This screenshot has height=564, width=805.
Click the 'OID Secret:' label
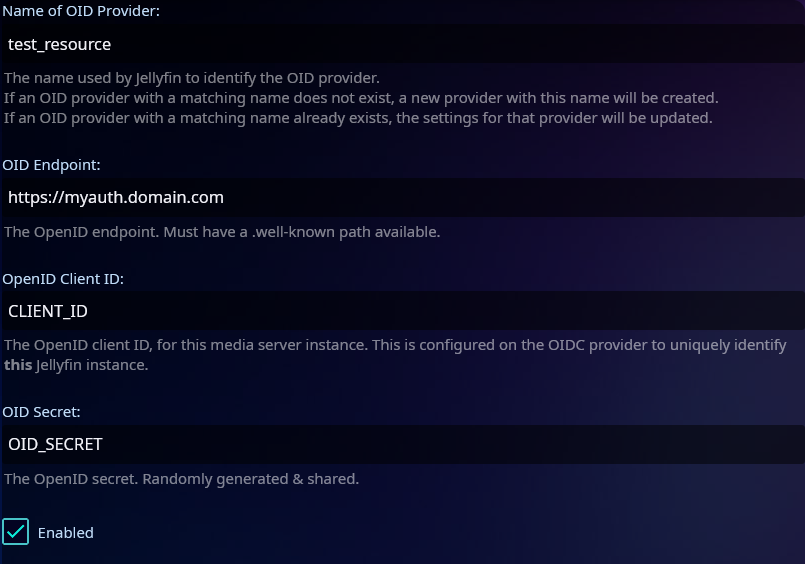click(42, 411)
